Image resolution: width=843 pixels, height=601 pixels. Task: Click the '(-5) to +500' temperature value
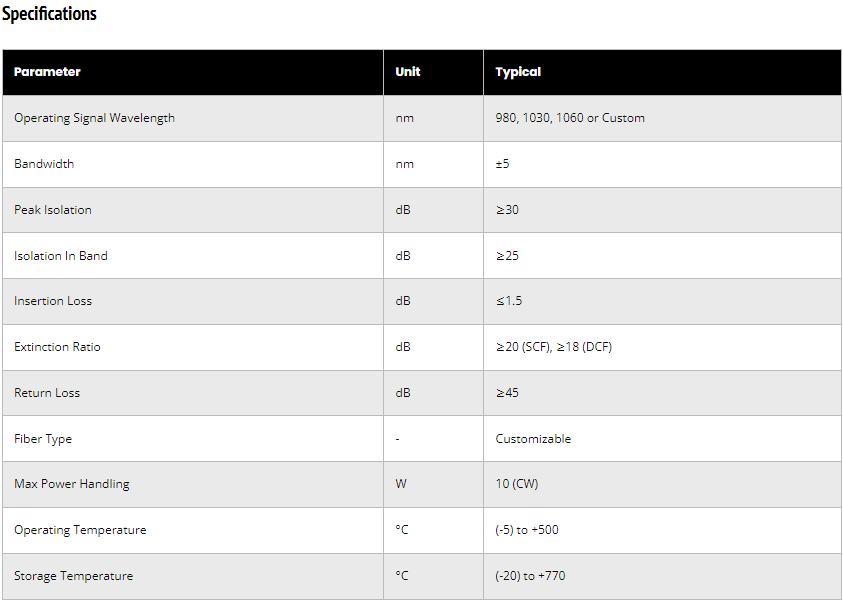click(x=527, y=530)
